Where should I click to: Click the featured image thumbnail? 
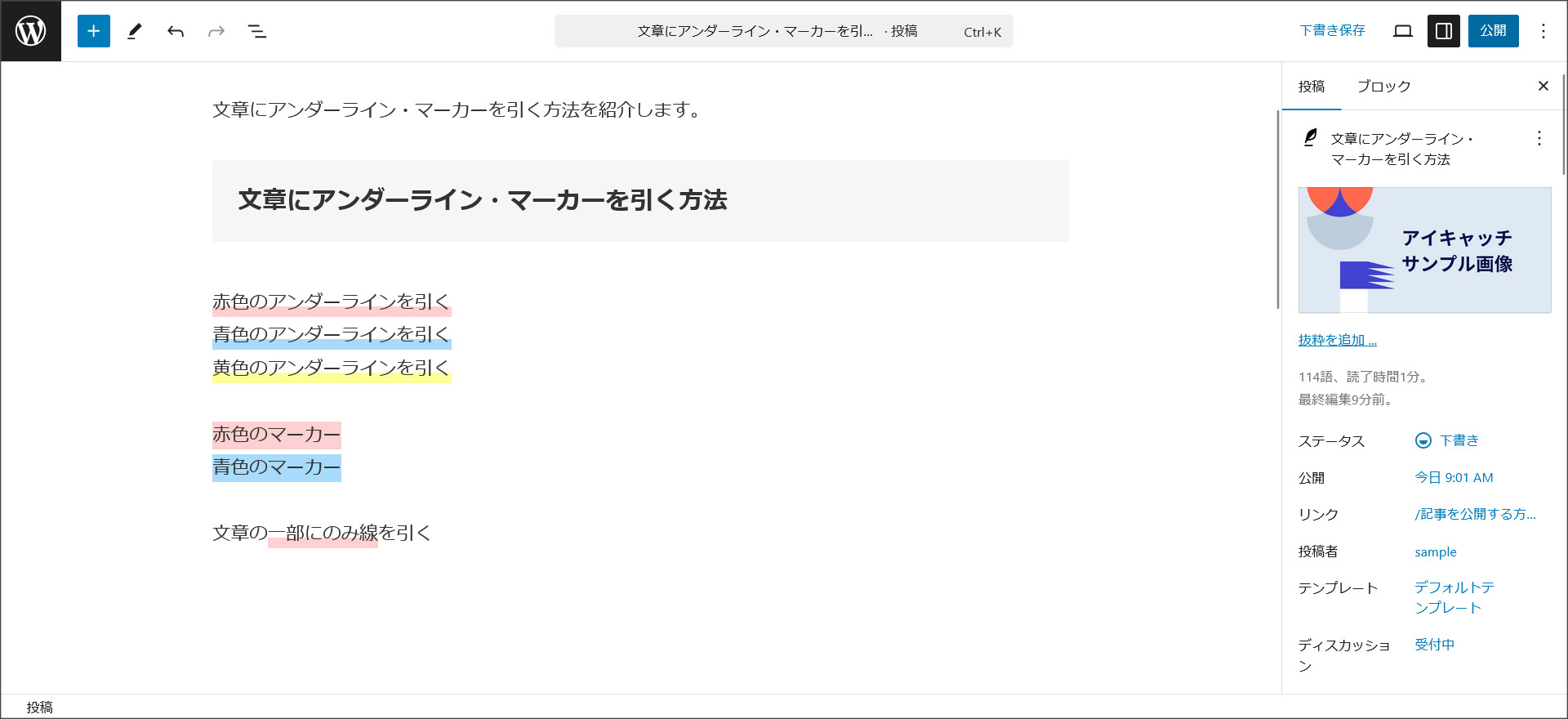point(1424,250)
